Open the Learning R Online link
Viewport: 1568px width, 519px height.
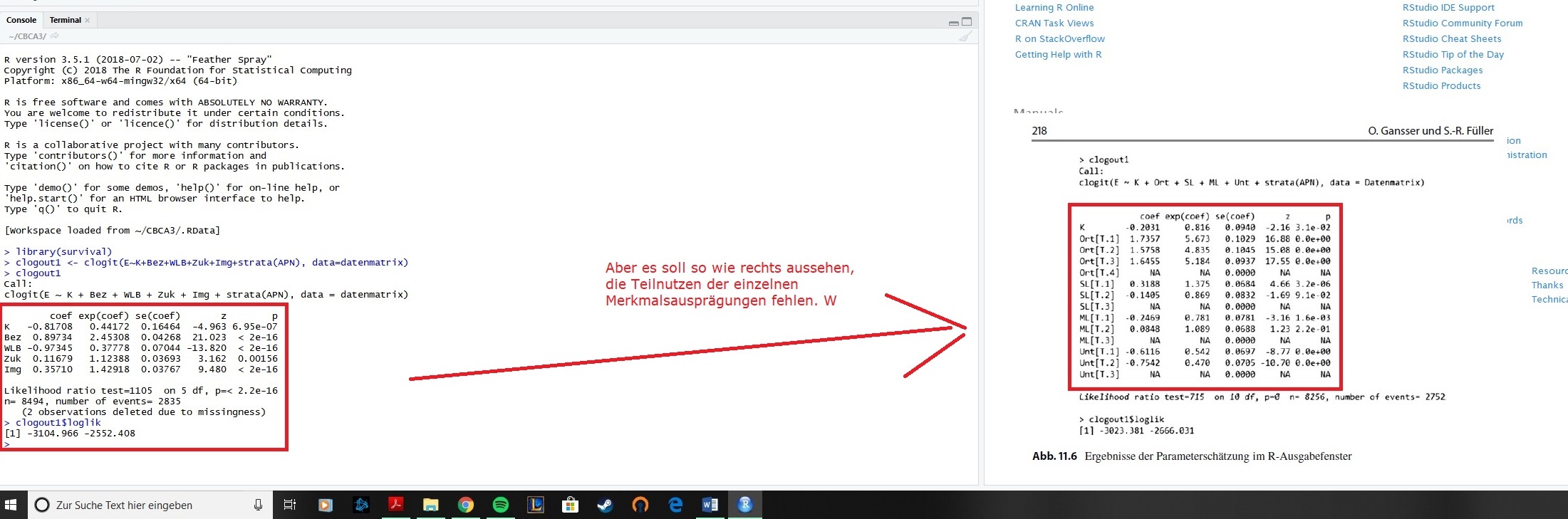pyautogui.click(x=1054, y=8)
